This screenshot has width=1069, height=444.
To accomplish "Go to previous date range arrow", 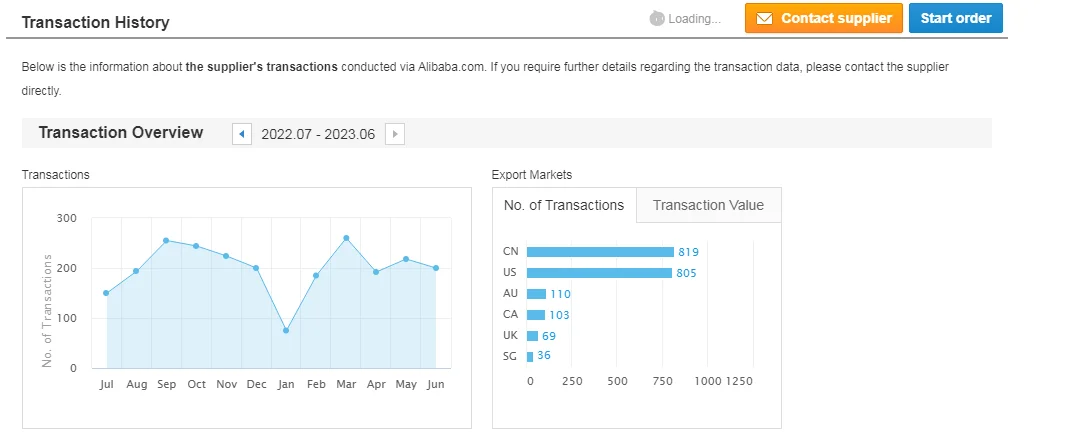I will [x=242, y=134].
